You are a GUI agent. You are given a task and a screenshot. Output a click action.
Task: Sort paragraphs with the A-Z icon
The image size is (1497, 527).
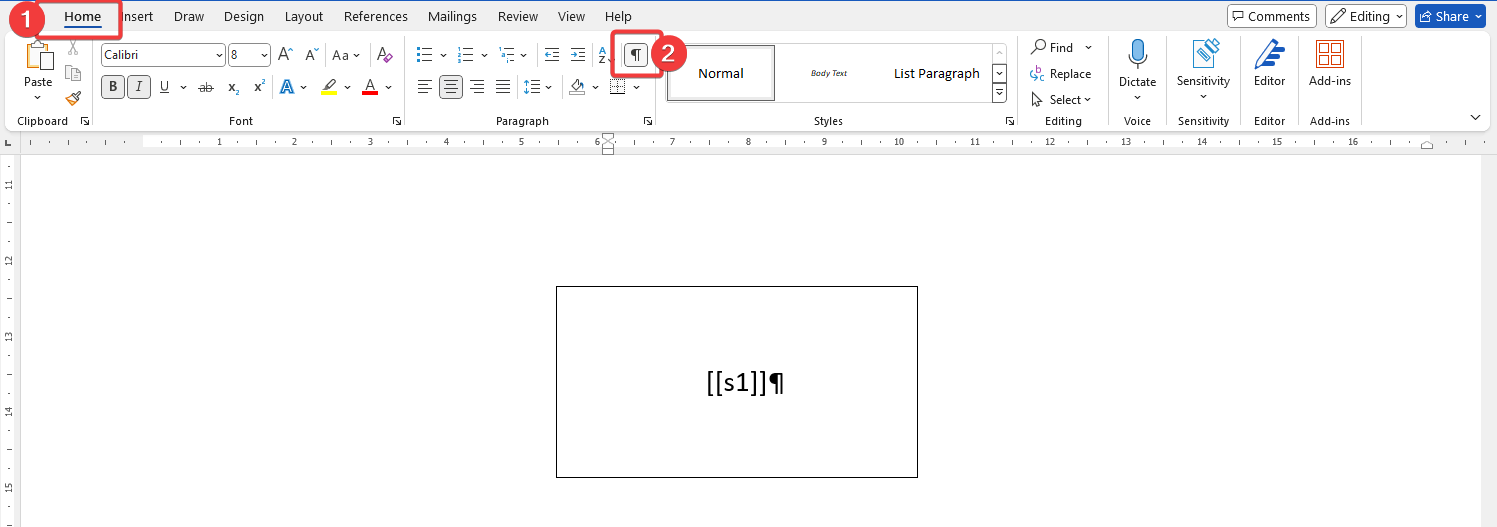point(604,55)
